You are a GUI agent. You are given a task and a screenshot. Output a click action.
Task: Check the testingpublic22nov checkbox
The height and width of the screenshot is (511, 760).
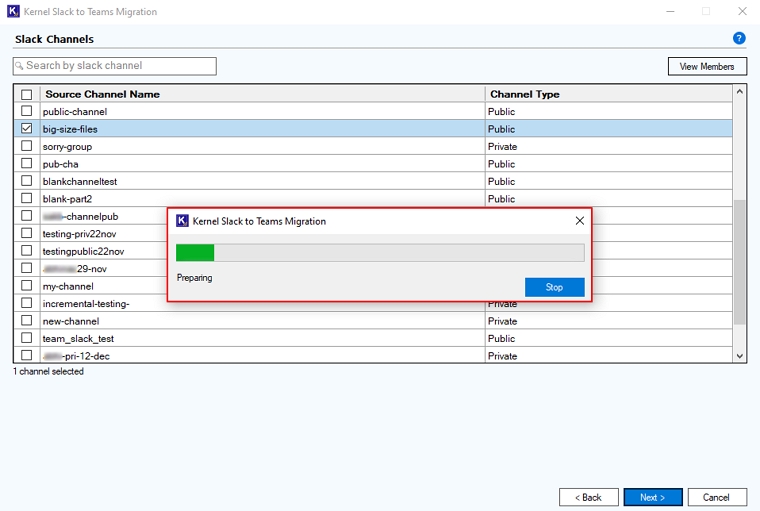pos(27,251)
